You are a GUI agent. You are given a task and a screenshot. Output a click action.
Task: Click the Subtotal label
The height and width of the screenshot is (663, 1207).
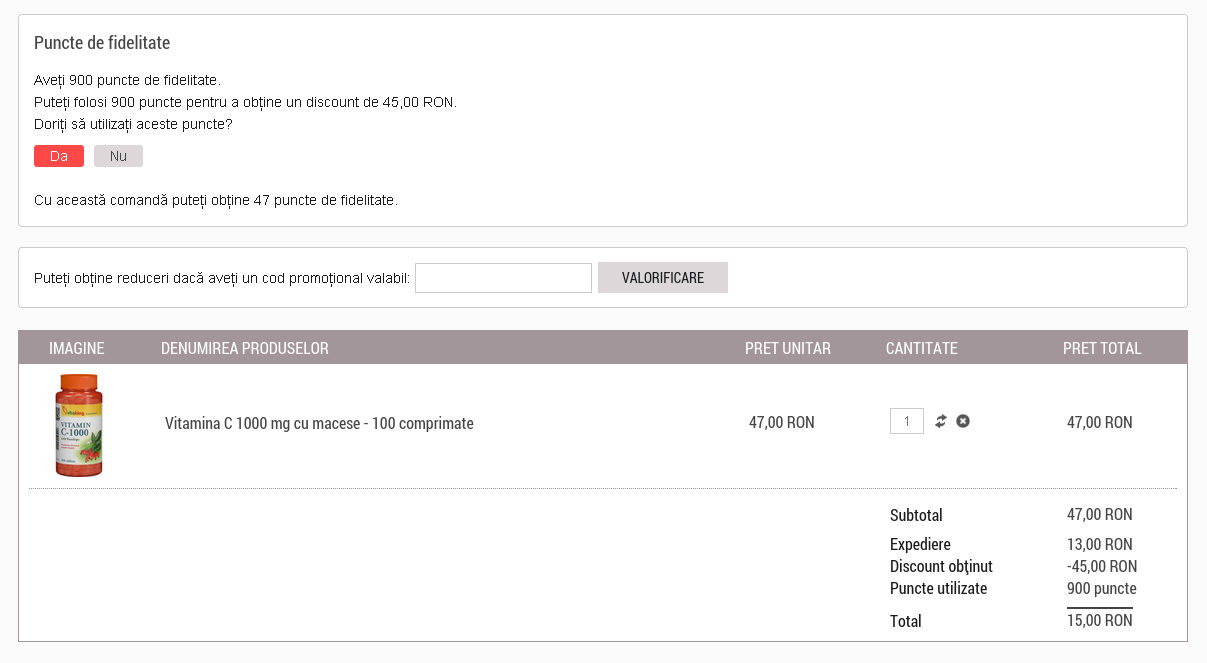(x=916, y=516)
